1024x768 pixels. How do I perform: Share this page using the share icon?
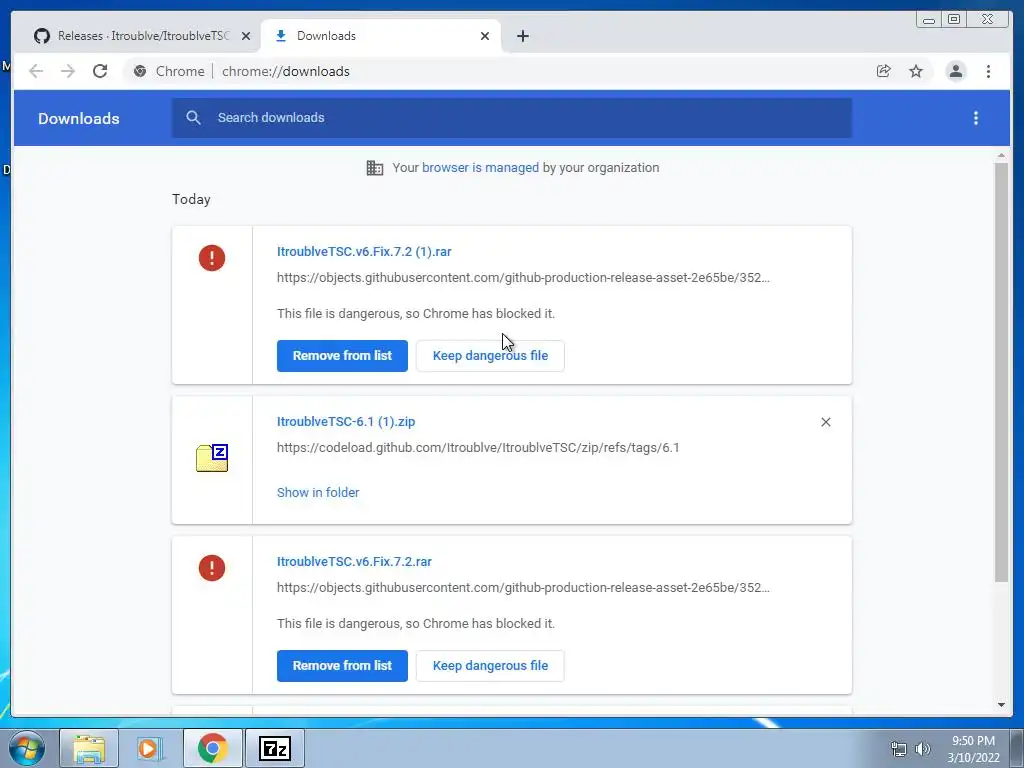tap(884, 71)
